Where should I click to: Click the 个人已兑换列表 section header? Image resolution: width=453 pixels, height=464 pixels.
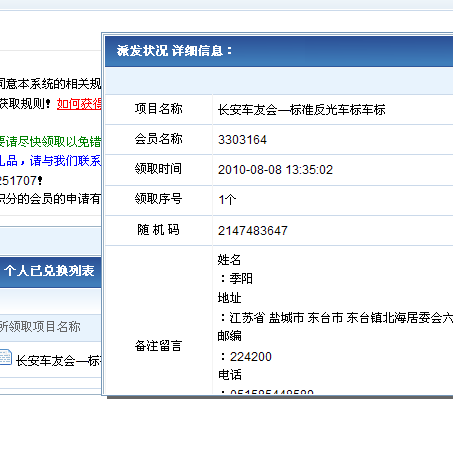click(x=49, y=271)
